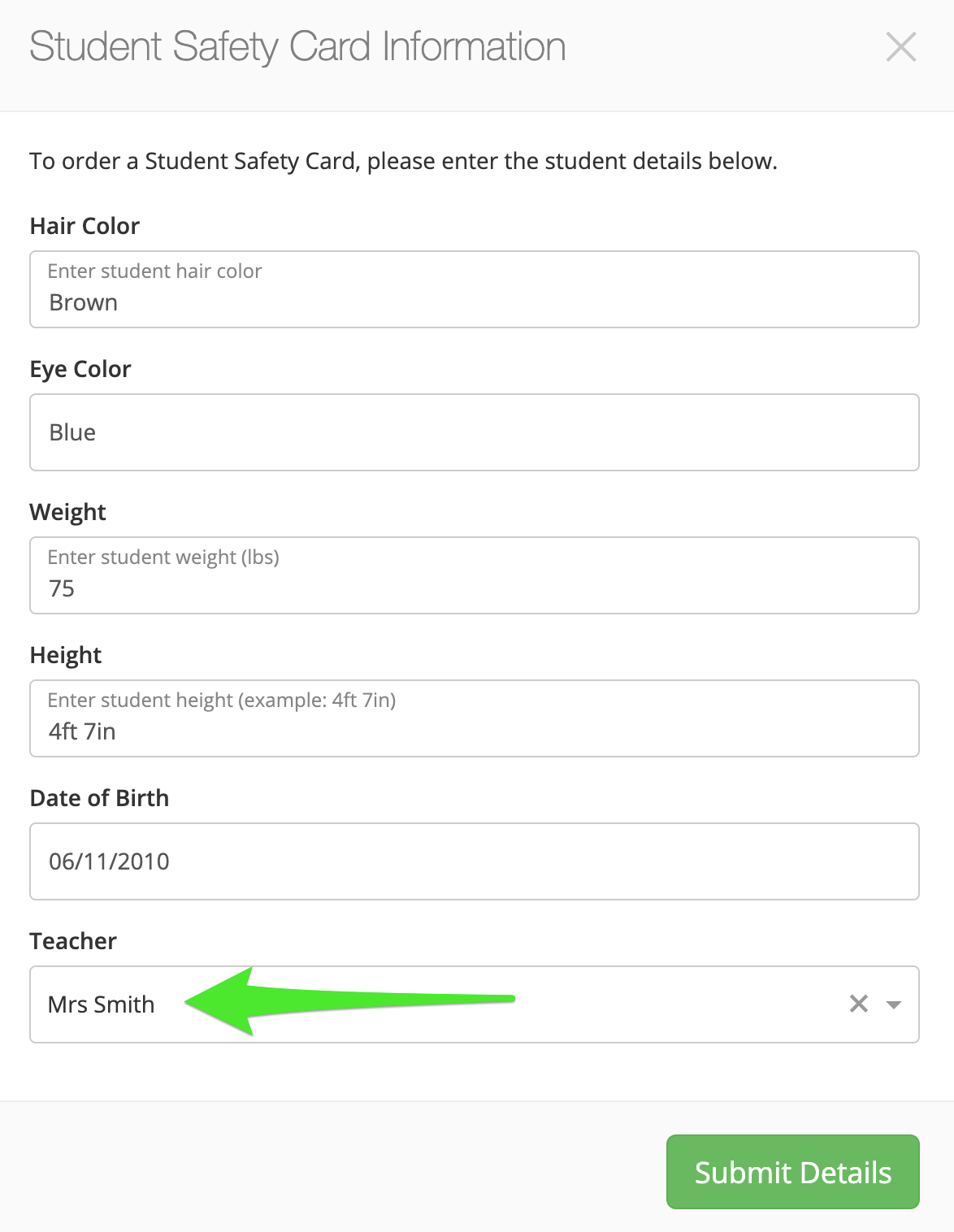Open the Mrs Smith teacher selection
The height and width of the screenshot is (1232, 954).
(x=474, y=1004)
